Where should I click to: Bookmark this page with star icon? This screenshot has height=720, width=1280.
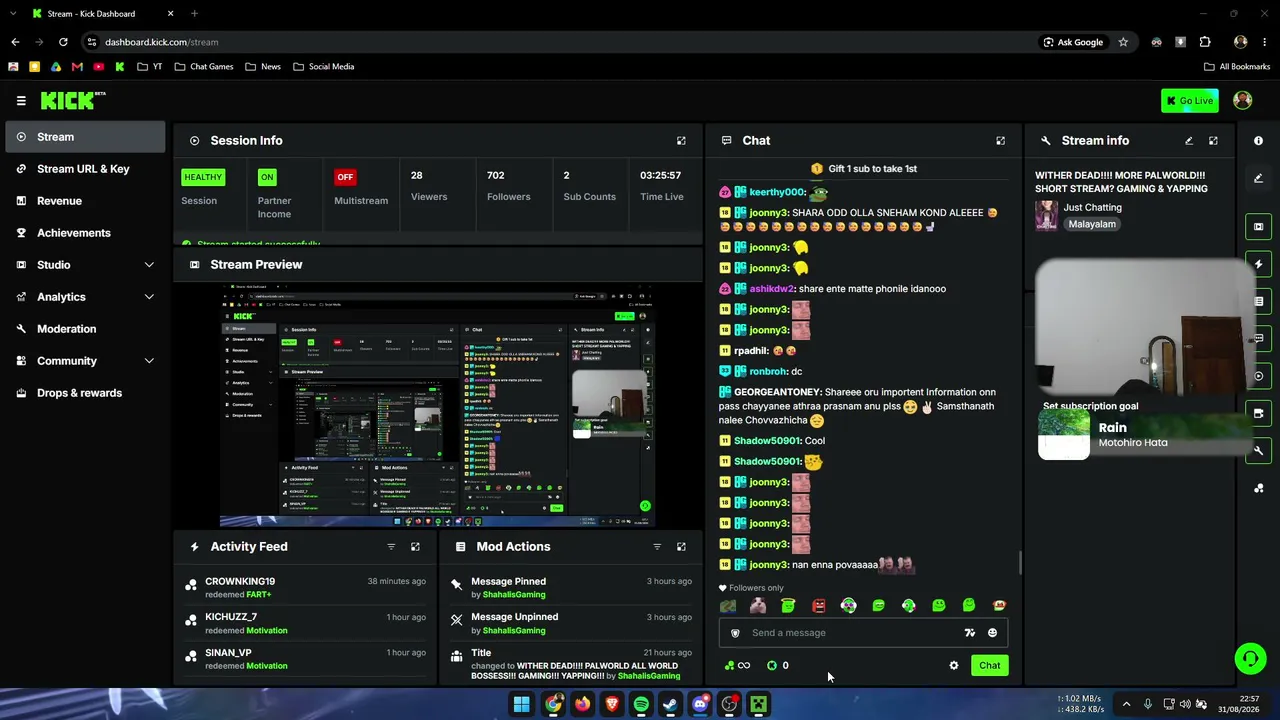(1123, 42)
